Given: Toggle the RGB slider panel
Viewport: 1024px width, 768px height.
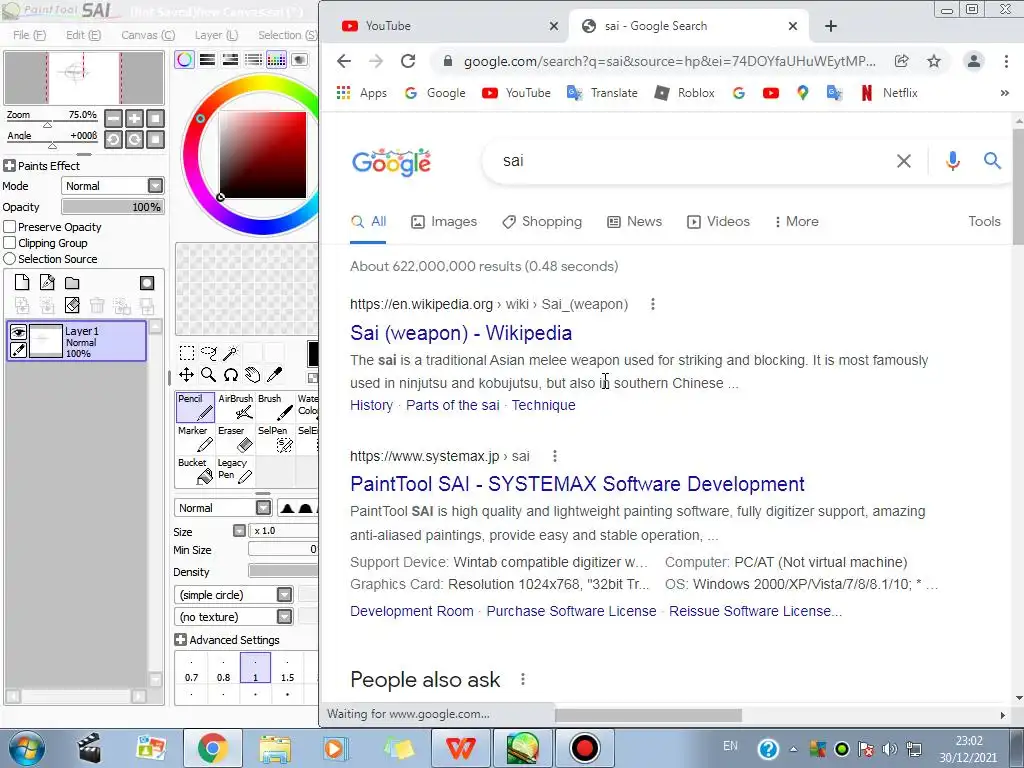Looking at the screenshot, I should coord(208,60).
